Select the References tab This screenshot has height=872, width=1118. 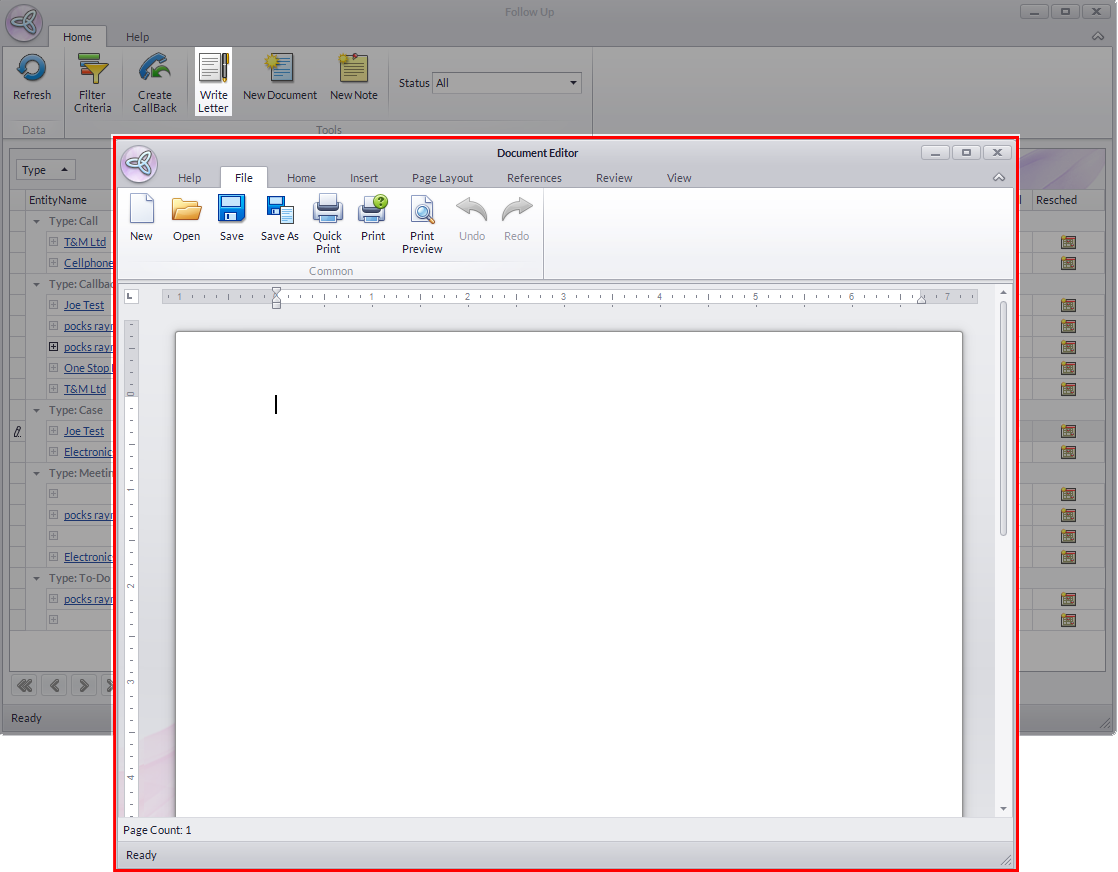click(534, 178)
